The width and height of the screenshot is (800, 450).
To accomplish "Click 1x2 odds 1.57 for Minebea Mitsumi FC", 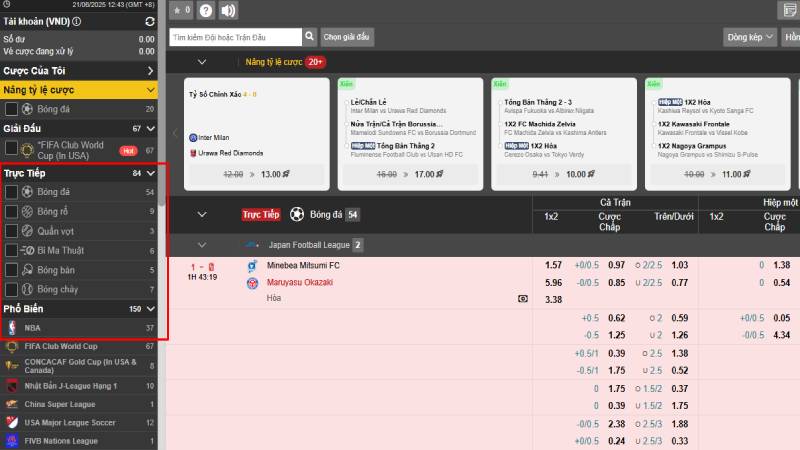I will (553, 265).
